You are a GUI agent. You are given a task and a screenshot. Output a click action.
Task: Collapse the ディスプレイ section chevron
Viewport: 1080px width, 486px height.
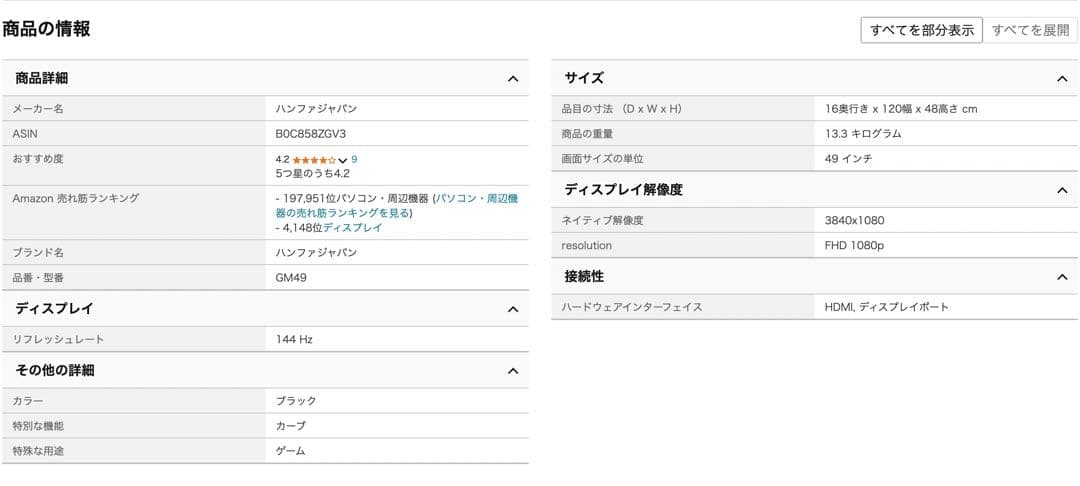tap(513, 309)
